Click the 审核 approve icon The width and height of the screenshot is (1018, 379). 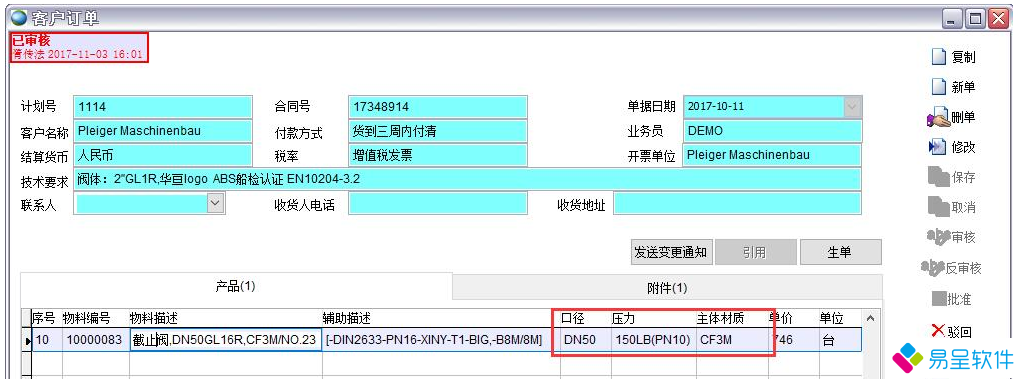(939, 237)
